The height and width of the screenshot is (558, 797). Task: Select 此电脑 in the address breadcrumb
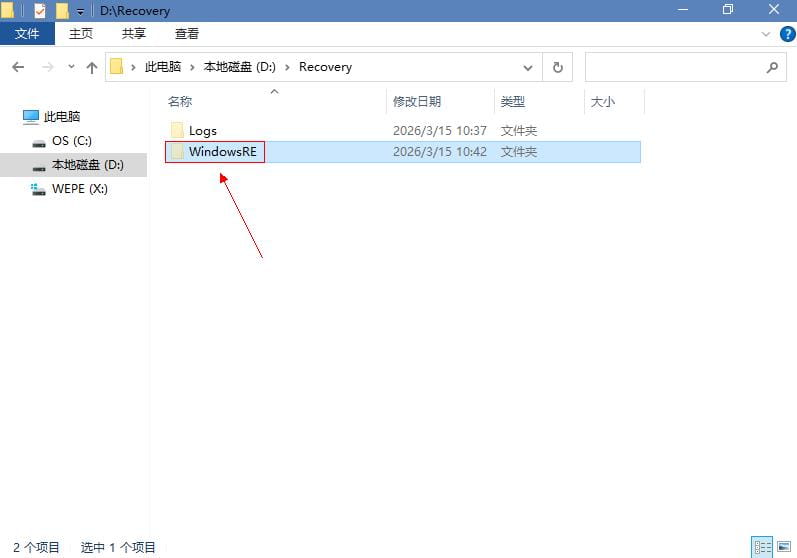tap(163, 67)
